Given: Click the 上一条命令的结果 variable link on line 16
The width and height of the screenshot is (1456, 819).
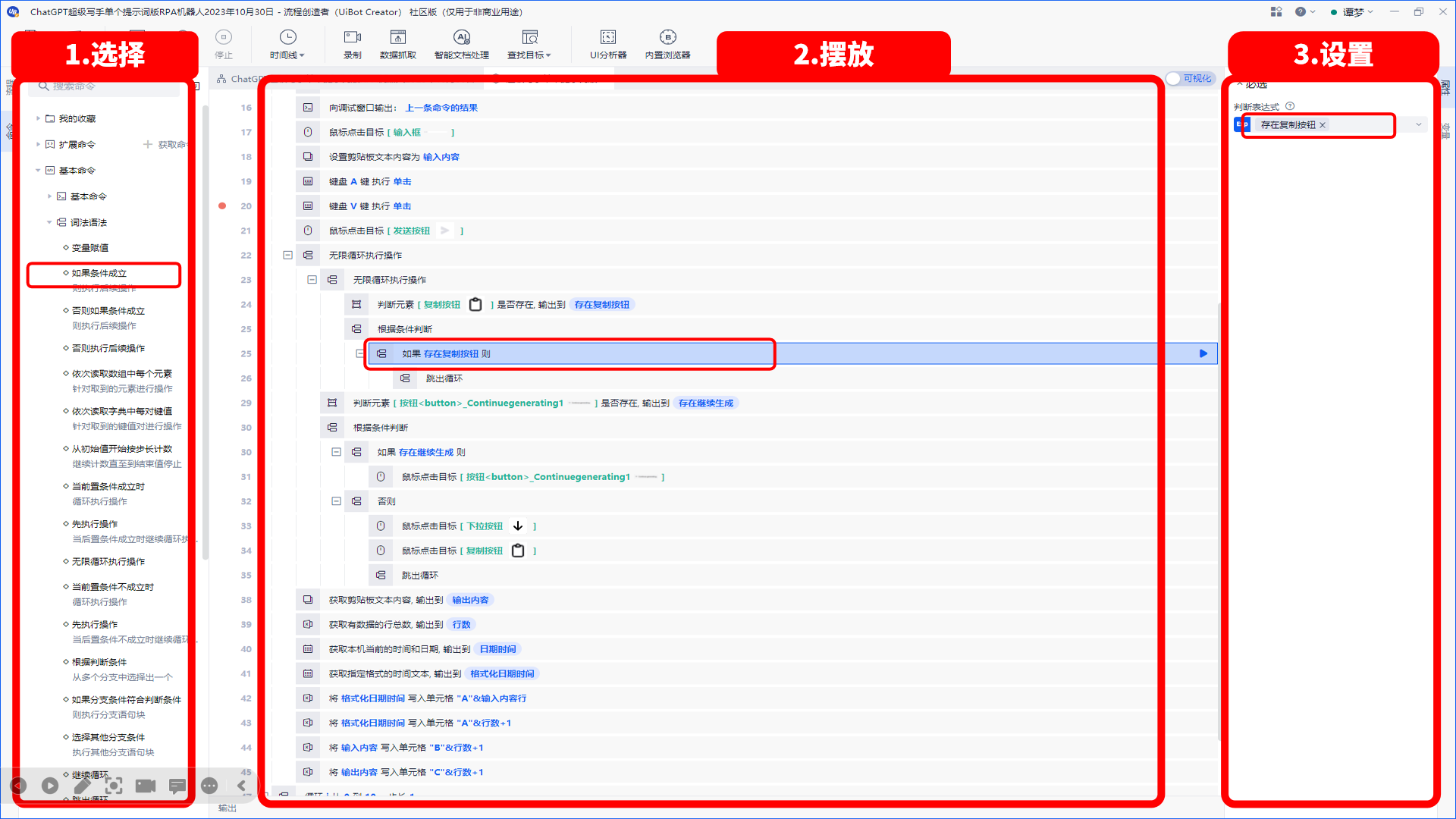Looking at the screenshot, I should click(441, 108).
